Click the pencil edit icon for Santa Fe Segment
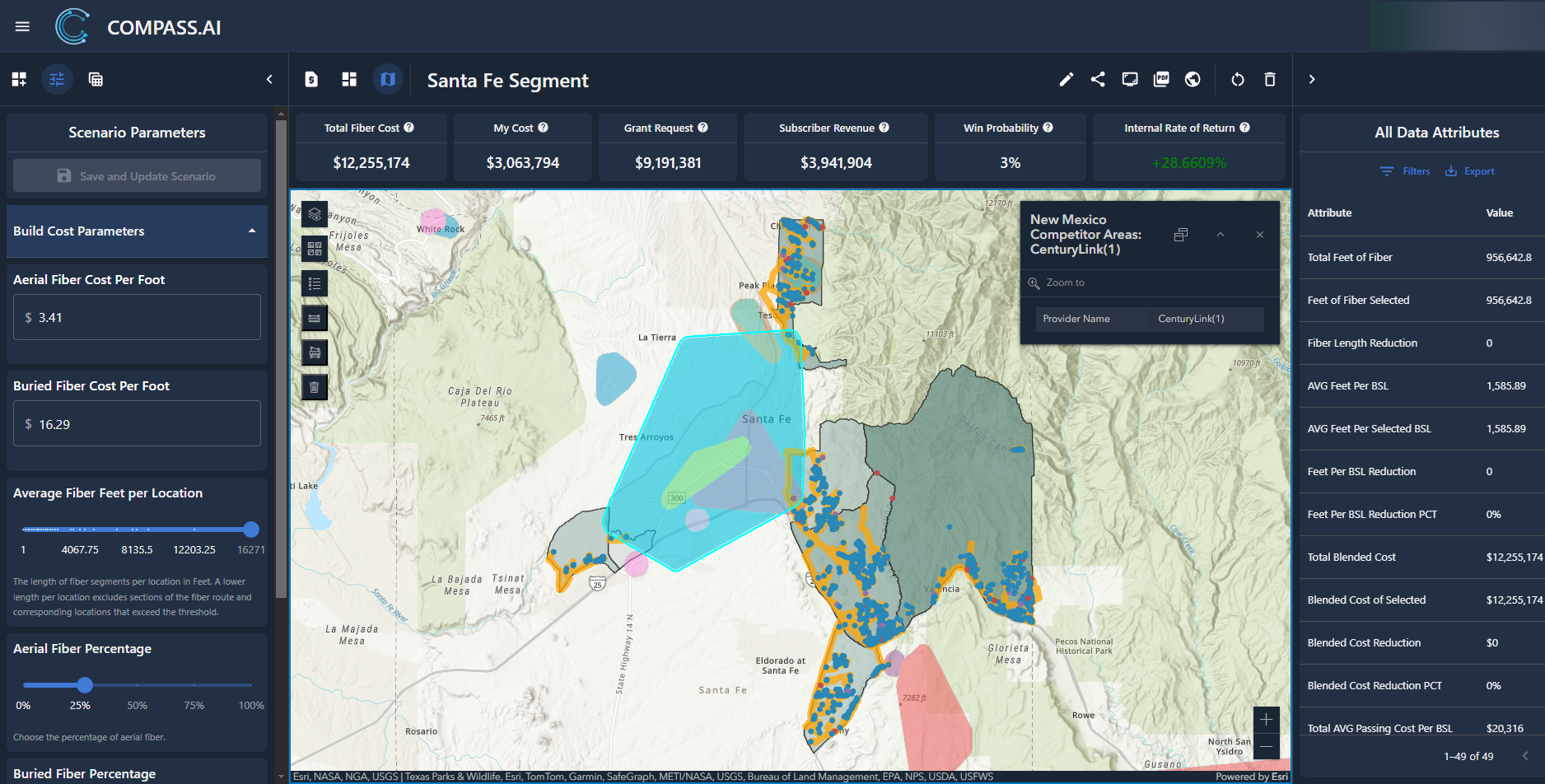 (x=1066, y=80)
